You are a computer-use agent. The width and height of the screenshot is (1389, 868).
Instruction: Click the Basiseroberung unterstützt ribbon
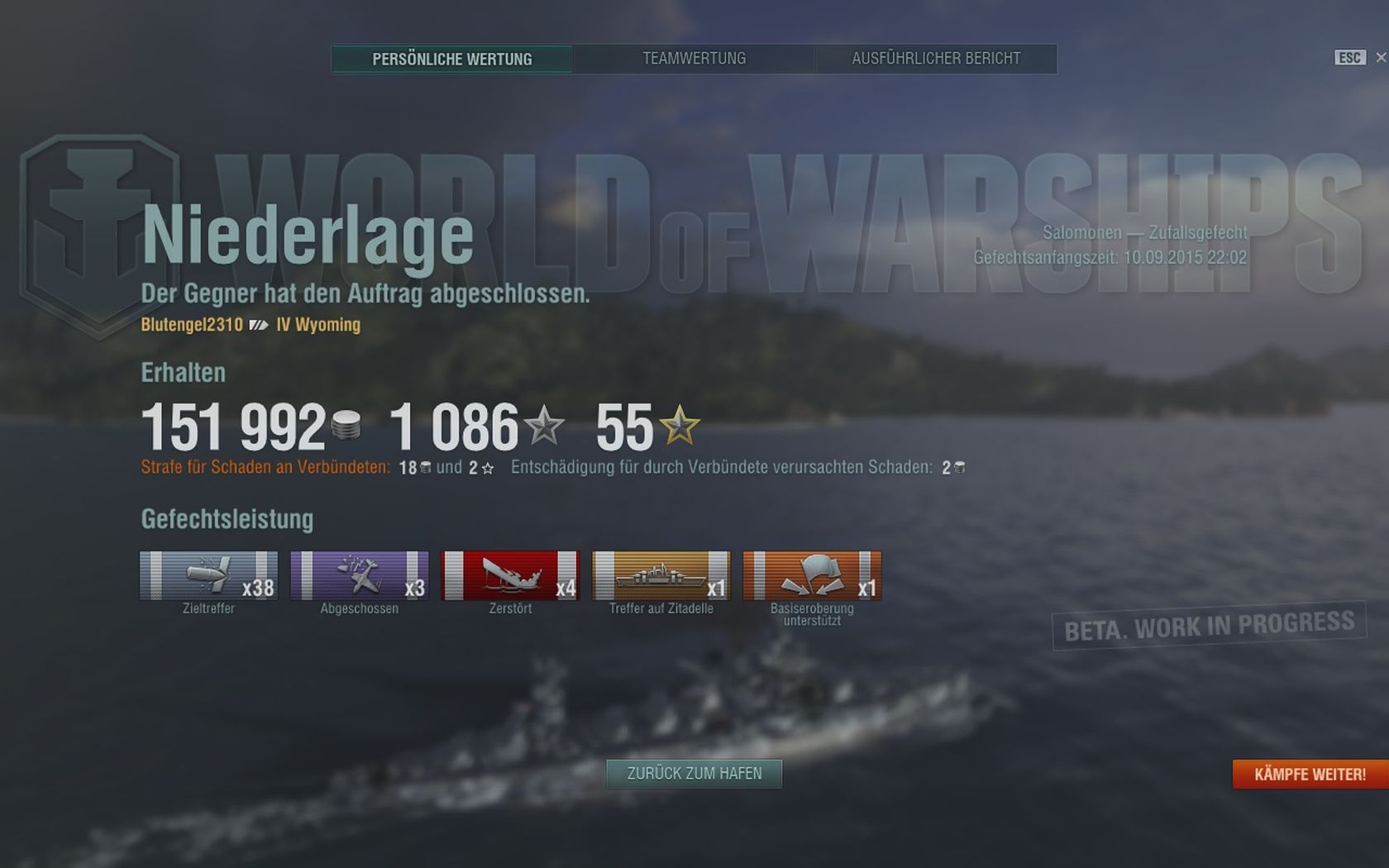coord(812,575)
